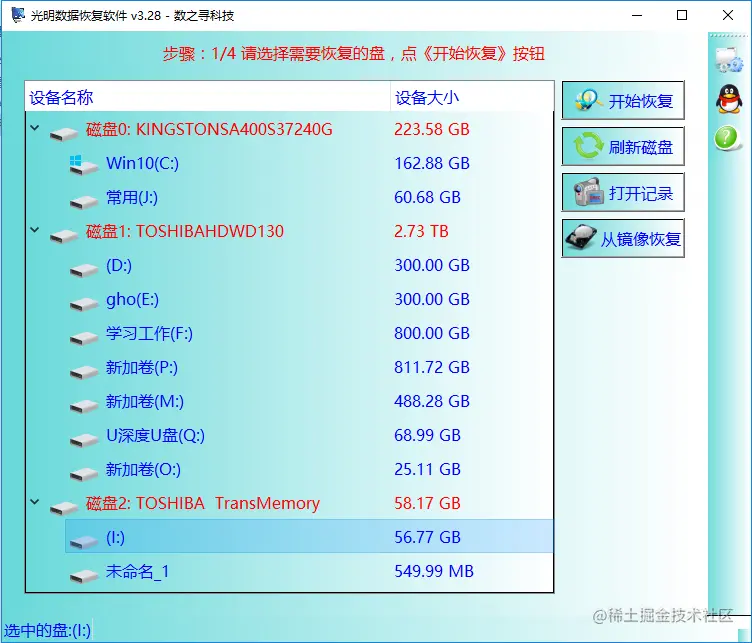Select disk 磁盘0: KINGSTONSA400S37240G
This screenshot has height=643, width=752.
pyautogui.click(x=209, y=129)
